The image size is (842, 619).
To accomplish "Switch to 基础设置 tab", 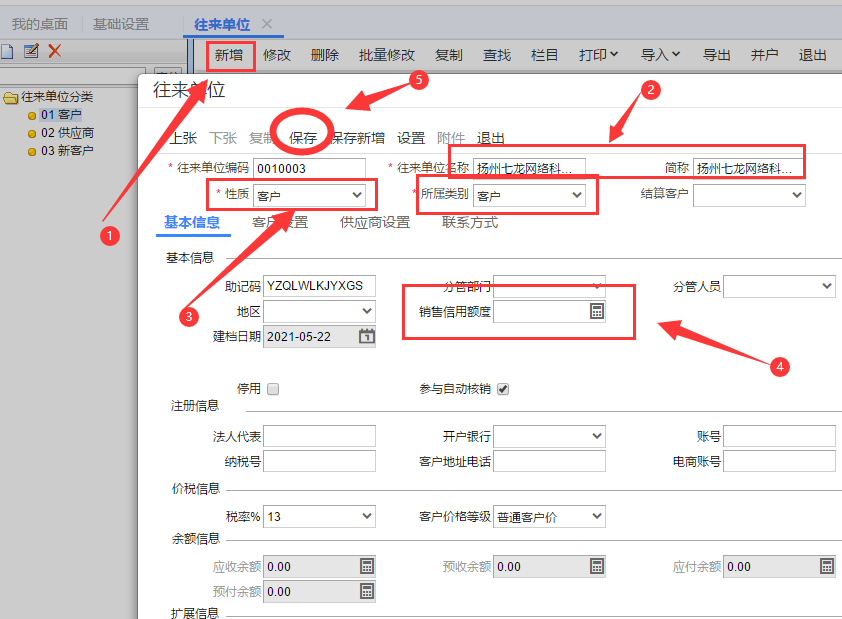I will click(x=121, y=24).
